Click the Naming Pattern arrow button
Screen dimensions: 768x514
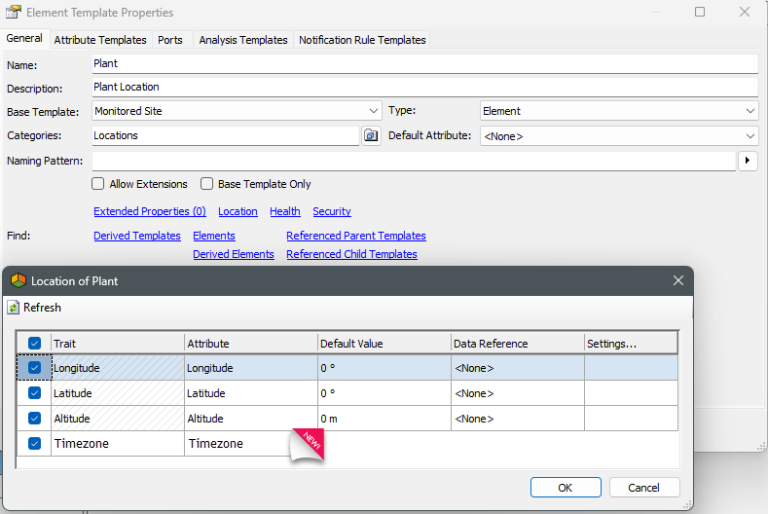(x=747, y=160)
